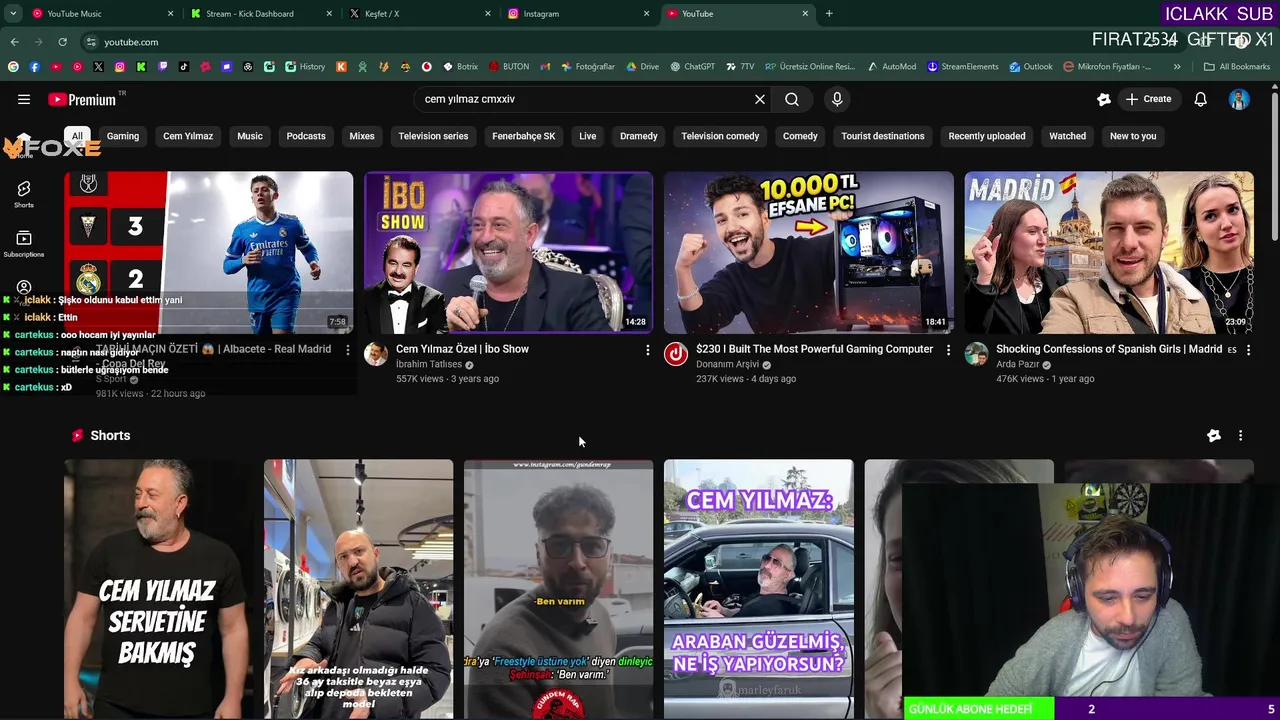Switch to the Stream - Kick Dashboard tab
This screenshot has height=720, width=1280.
pyautogui.click(x=260, y=14)
